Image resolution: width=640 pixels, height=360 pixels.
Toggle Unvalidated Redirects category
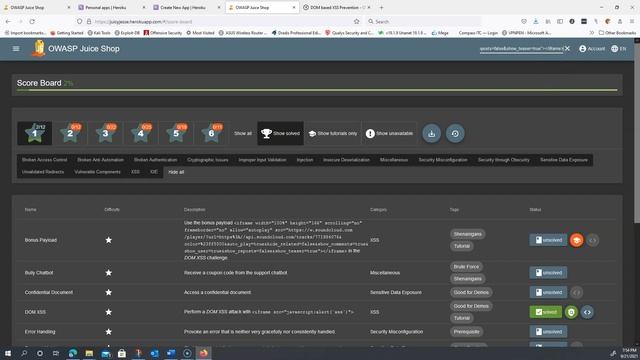coord(43,172)
